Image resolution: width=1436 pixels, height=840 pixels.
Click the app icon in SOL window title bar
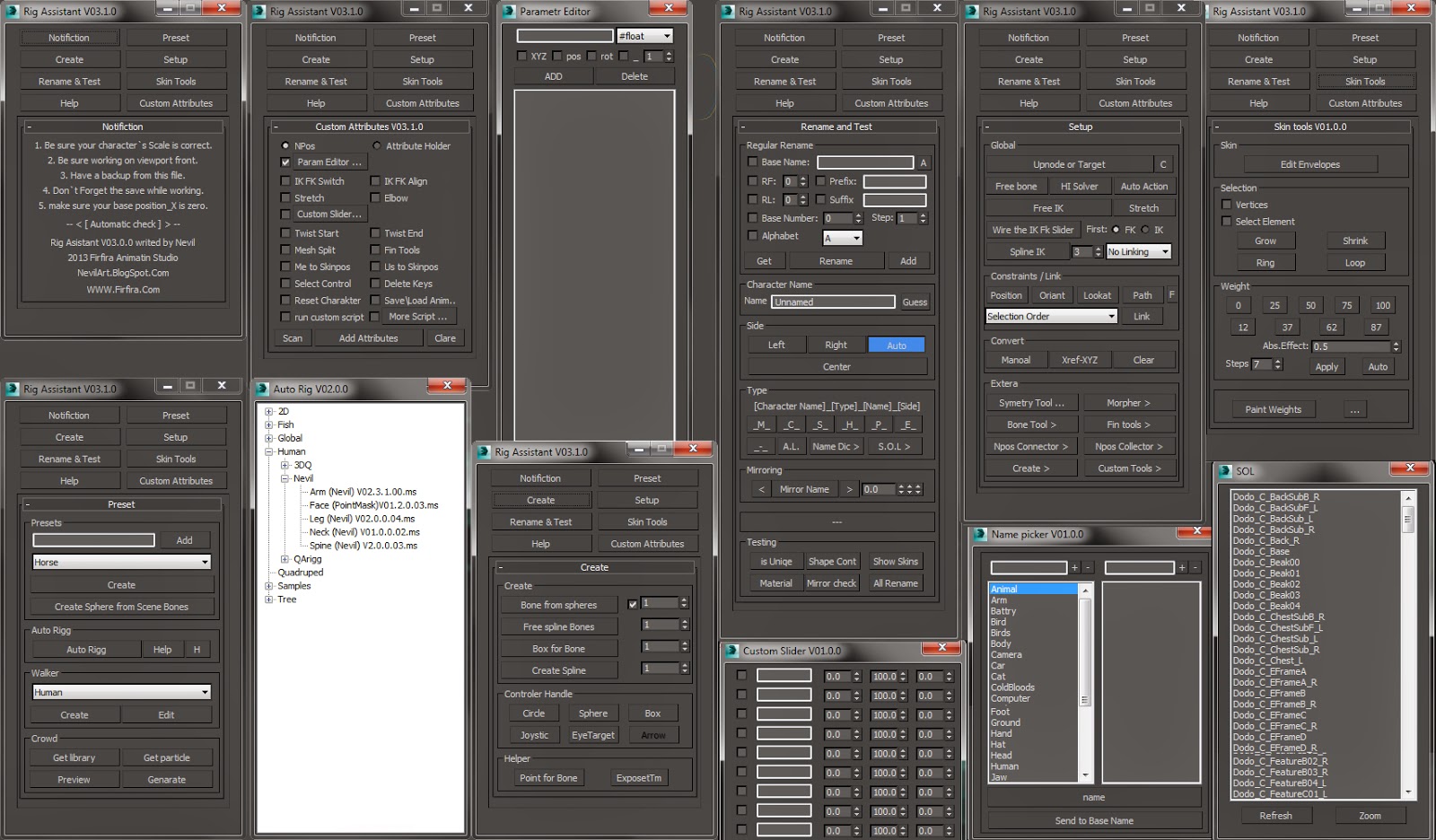pos(1226,470)
